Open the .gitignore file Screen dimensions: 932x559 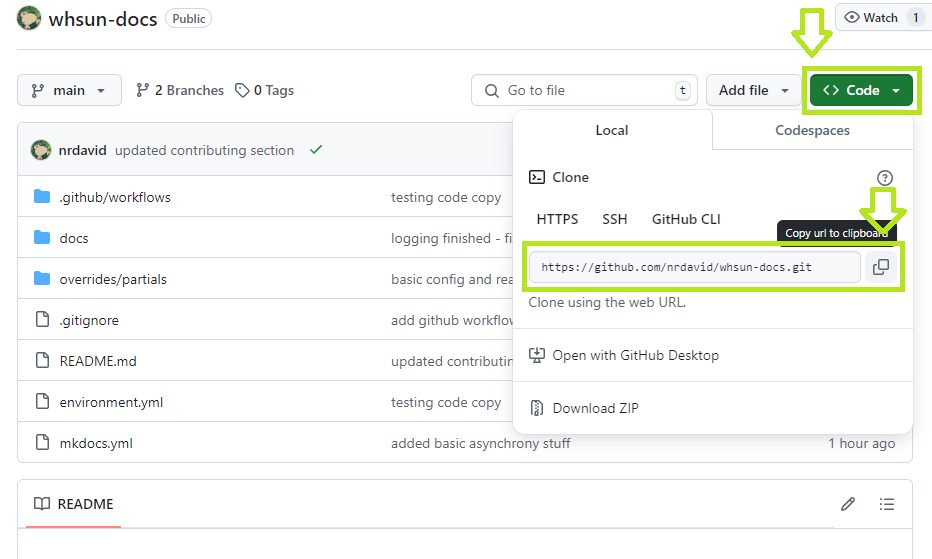pos(89,321)
